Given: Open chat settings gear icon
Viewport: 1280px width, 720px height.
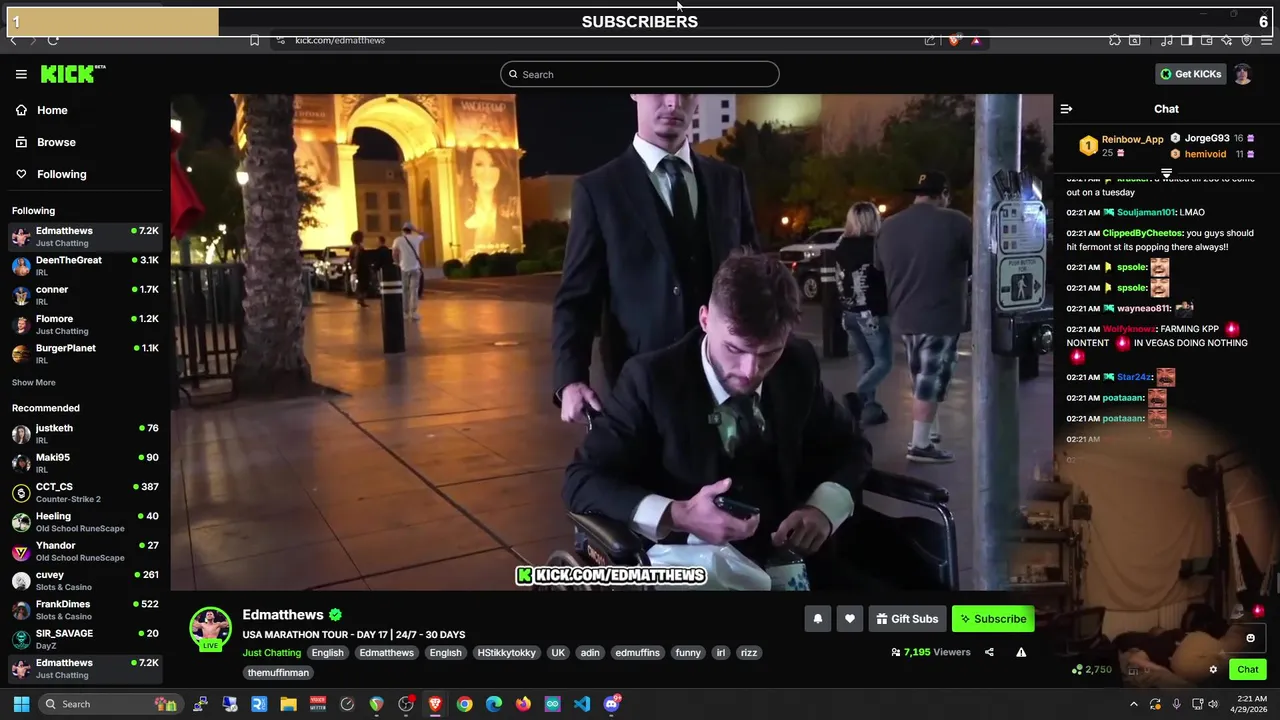Looking at the screenshot, I should tap(1213, 670).
